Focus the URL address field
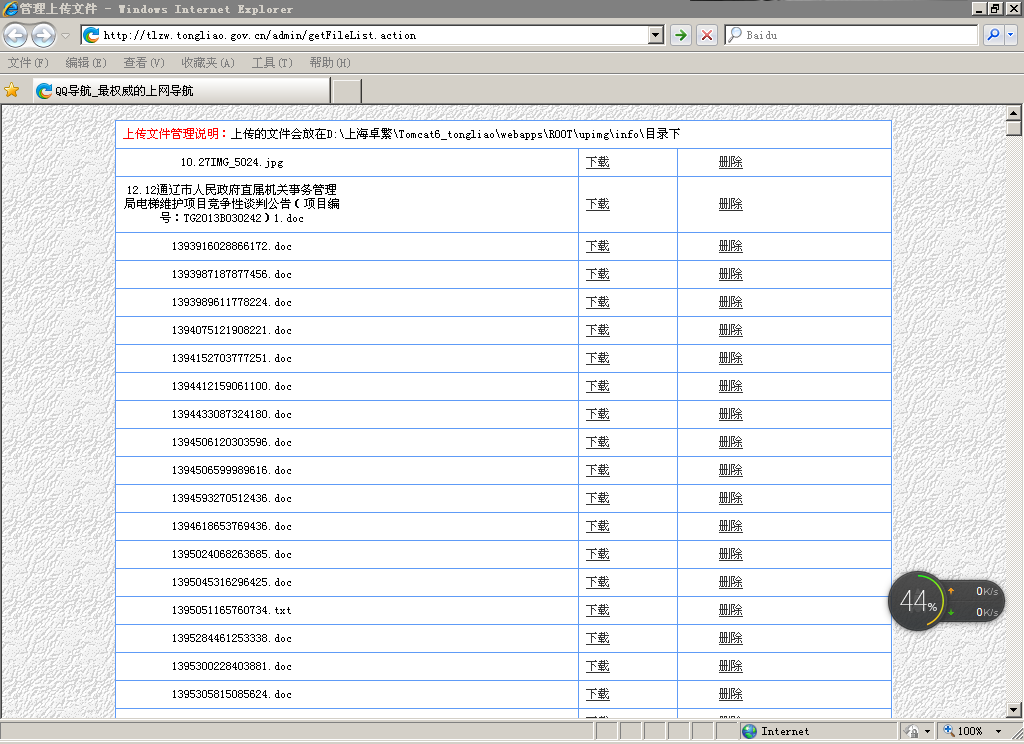 (x=374, y=35)
